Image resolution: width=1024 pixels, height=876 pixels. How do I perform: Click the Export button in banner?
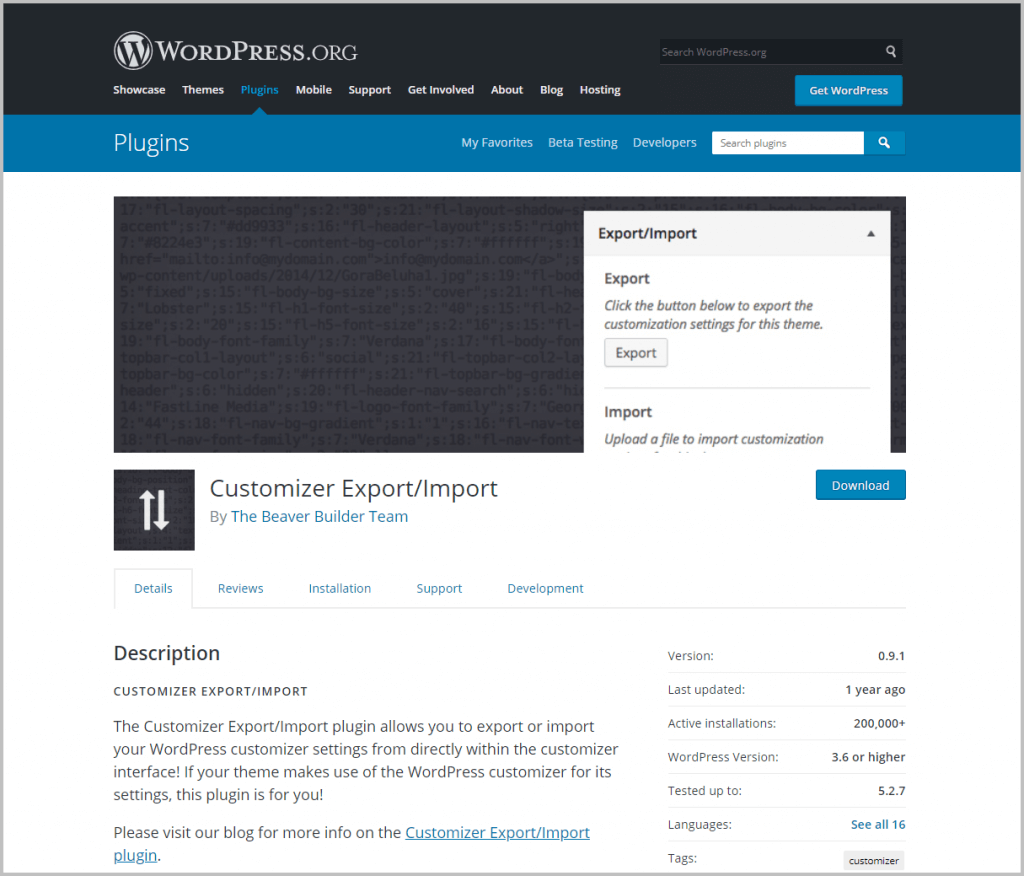[x=635, y=353]
